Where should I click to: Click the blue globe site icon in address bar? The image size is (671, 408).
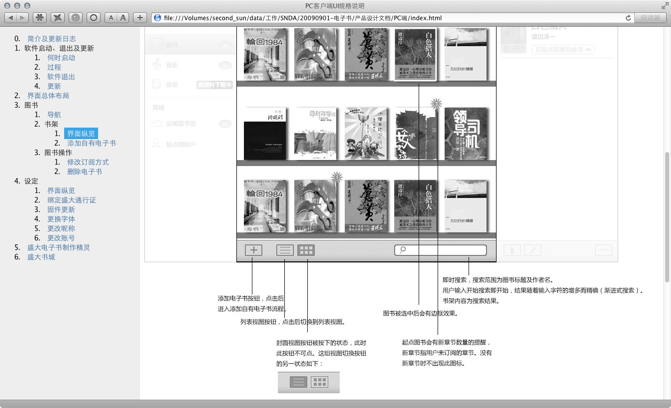click(157, 18)
